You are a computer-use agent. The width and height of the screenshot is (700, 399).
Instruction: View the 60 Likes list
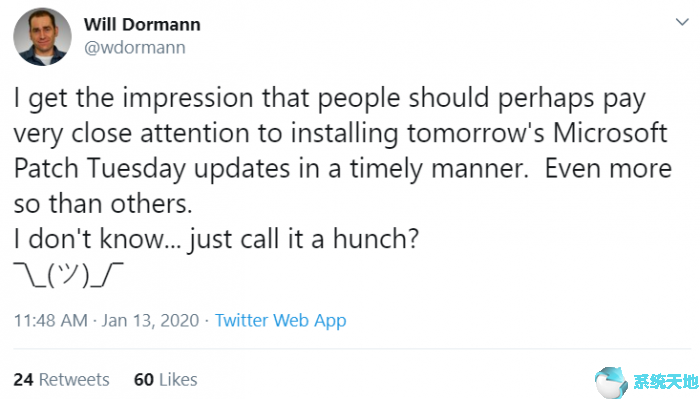(166, 380)
